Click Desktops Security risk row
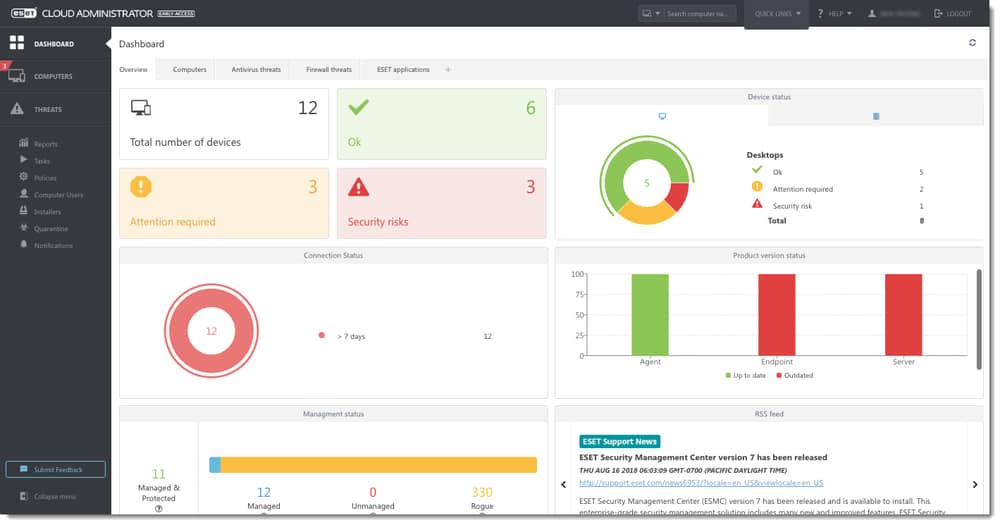The width and height of the screenshot is (1000, 525). [x=837, y=205]
